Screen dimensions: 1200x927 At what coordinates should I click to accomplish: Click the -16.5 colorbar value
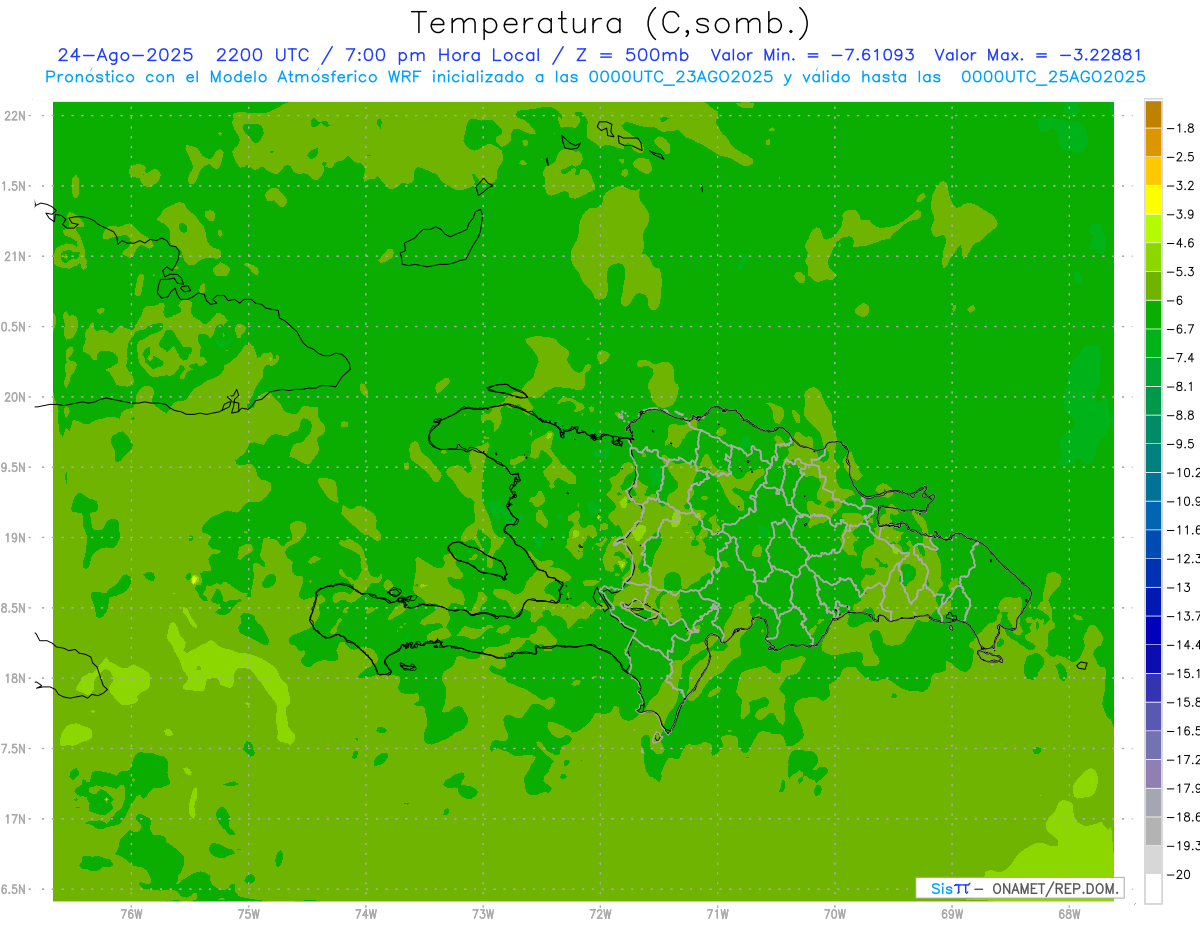(x=1183, y=731)
